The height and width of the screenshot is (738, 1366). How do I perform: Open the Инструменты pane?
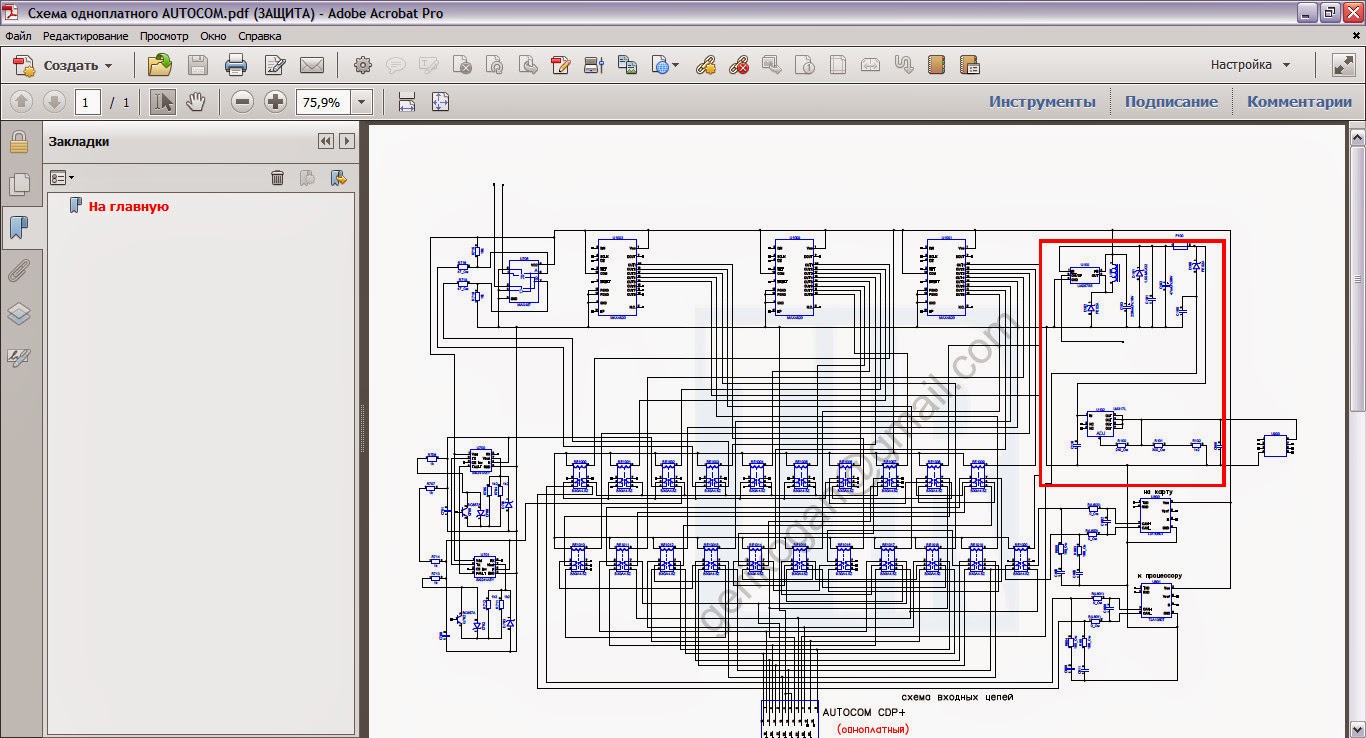(1042, 101)
